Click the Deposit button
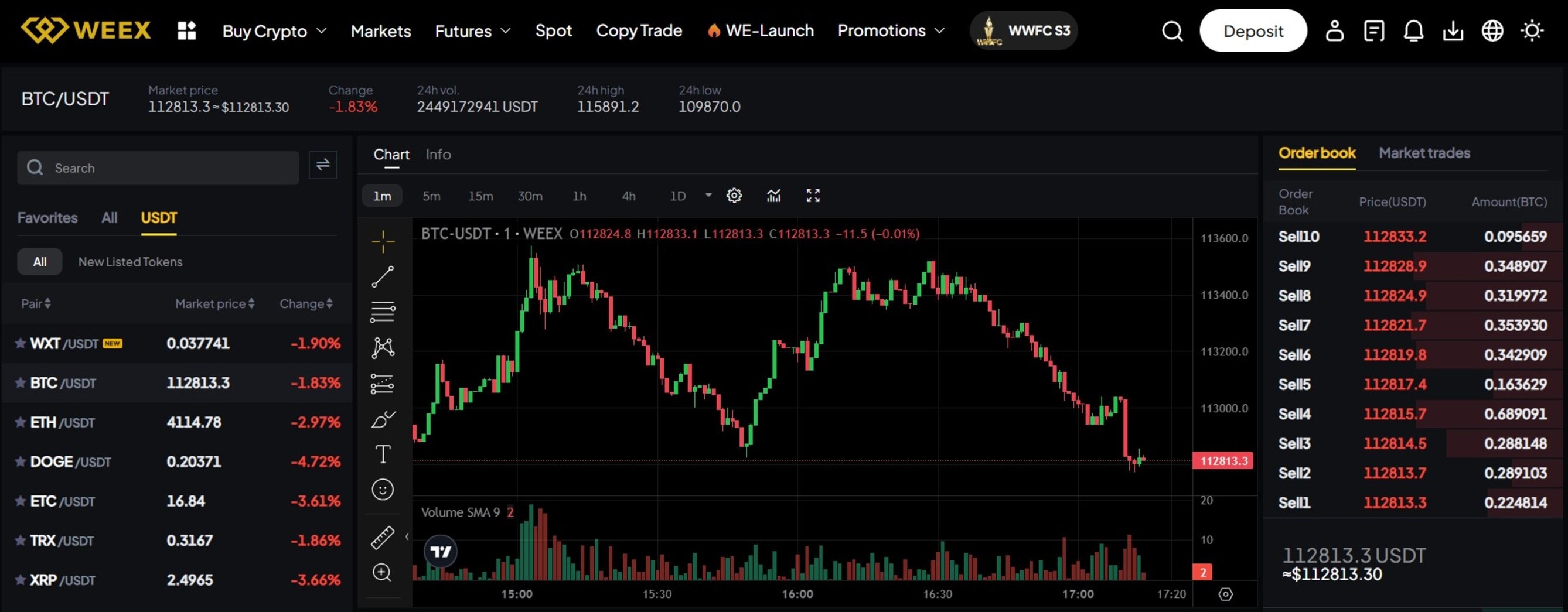The image size is (1568, 612). (1253, 31)
